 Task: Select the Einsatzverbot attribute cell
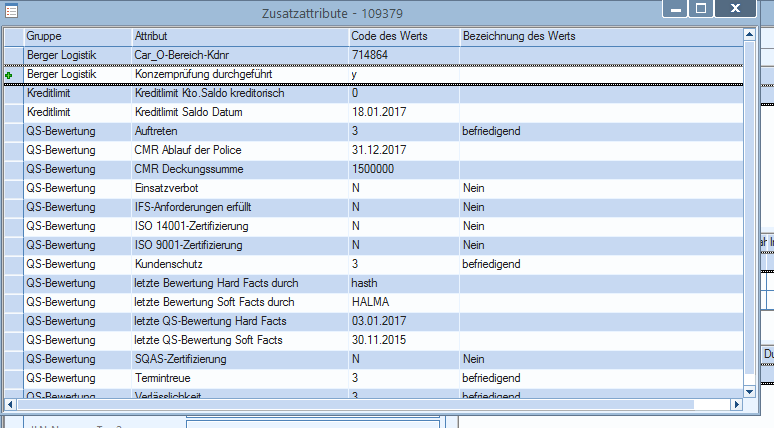coord(240,188)
